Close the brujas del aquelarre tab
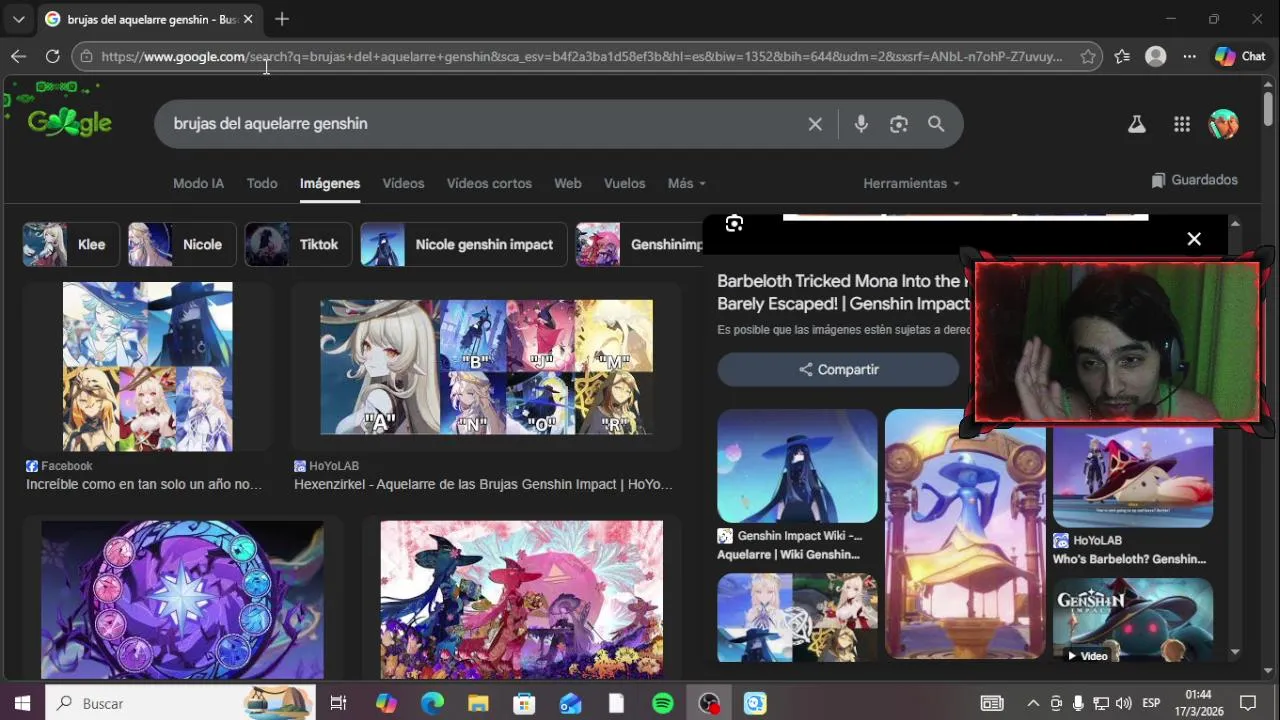1280x720 pixels. tap(249, 19)
